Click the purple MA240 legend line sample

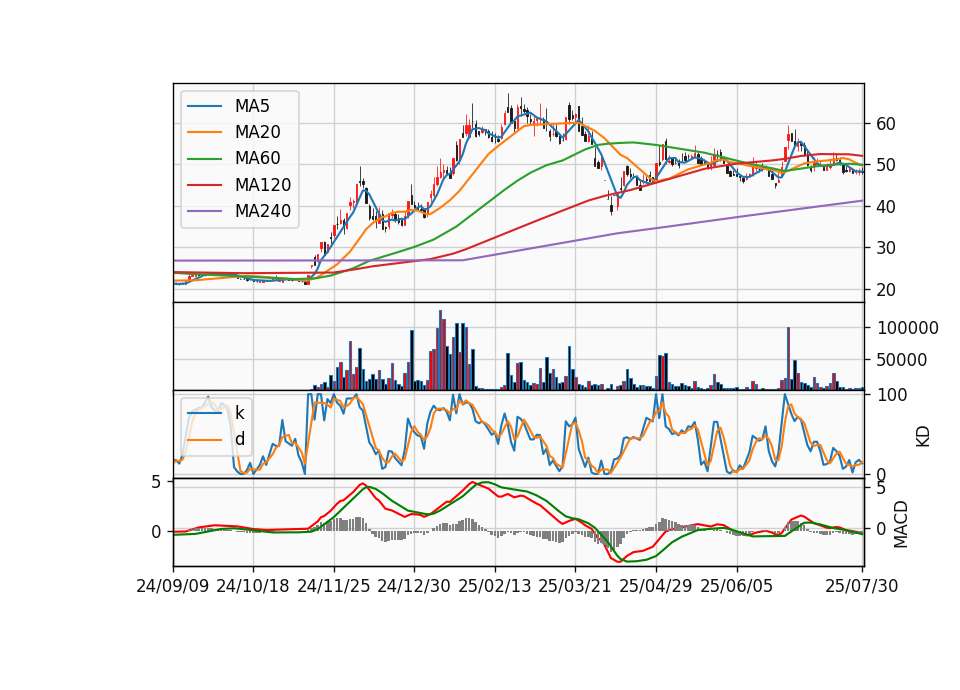click(x=204, y=212)
